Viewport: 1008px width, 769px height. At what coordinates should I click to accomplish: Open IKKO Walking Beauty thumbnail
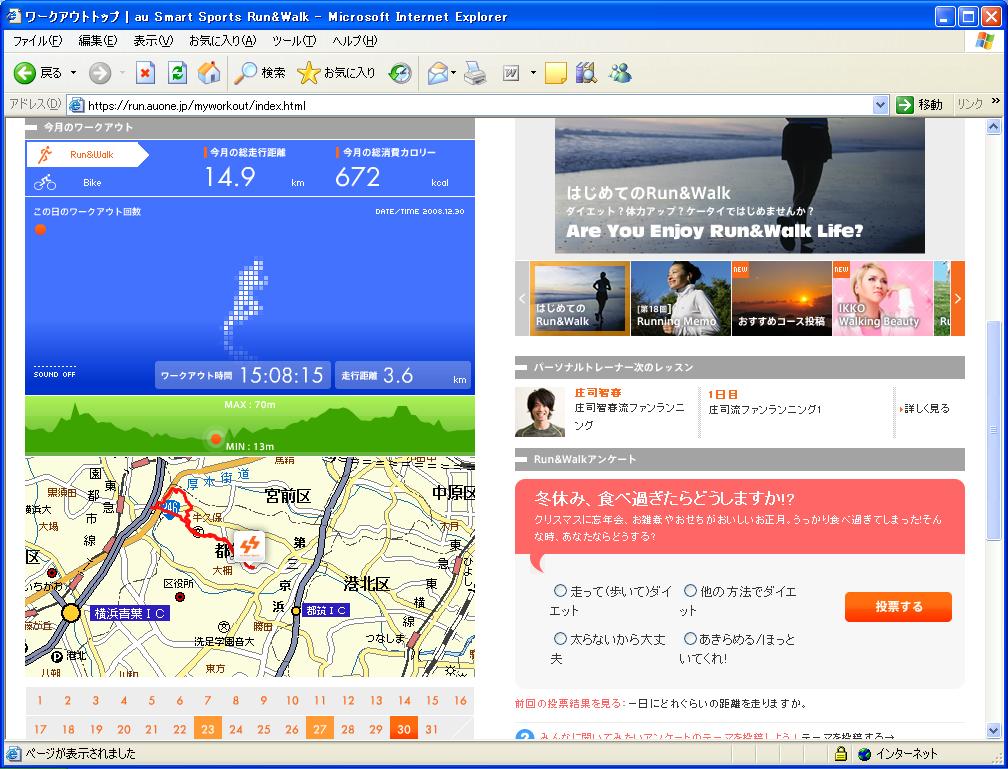click(883, 298)
